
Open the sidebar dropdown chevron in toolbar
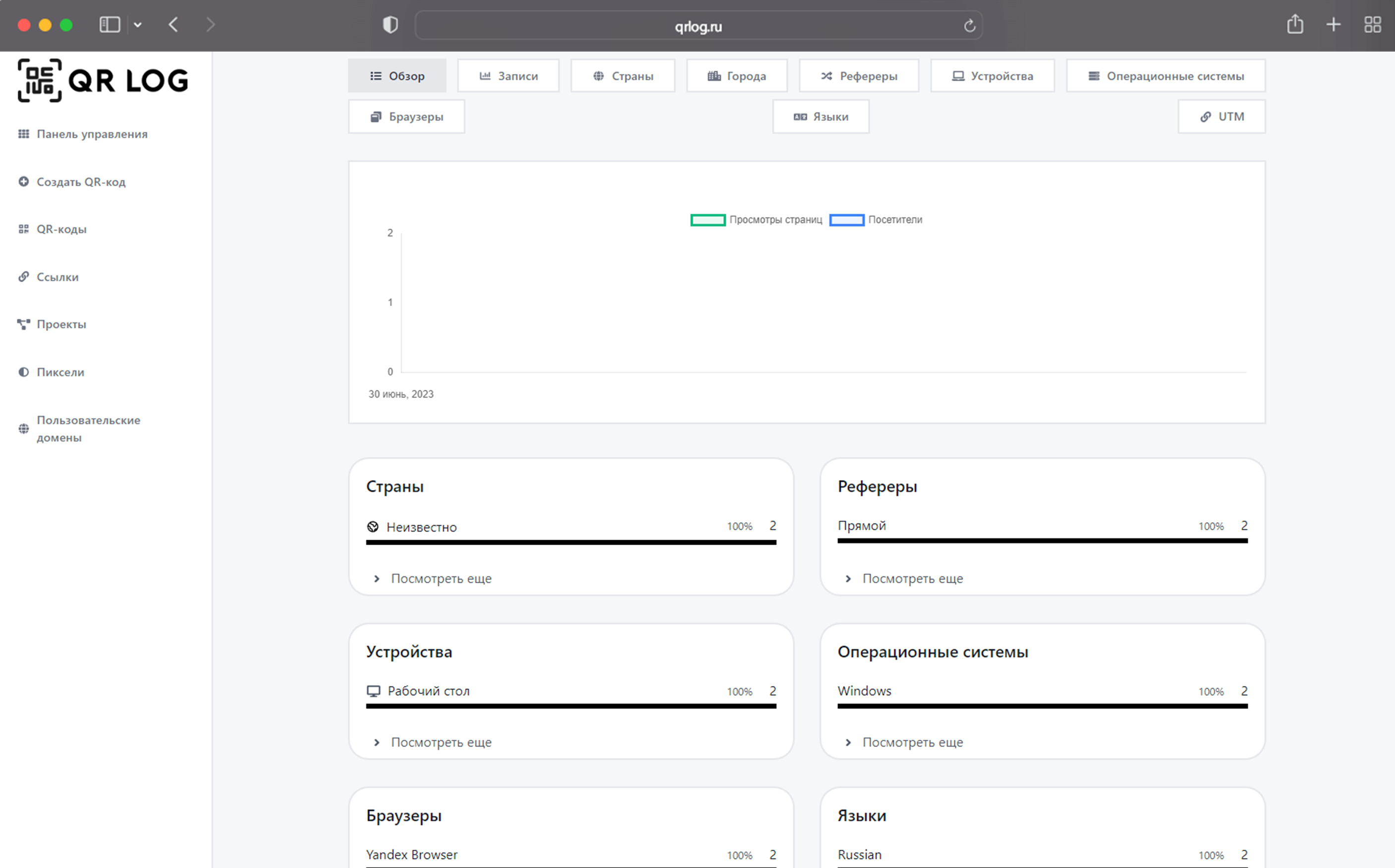click(138, 25)
